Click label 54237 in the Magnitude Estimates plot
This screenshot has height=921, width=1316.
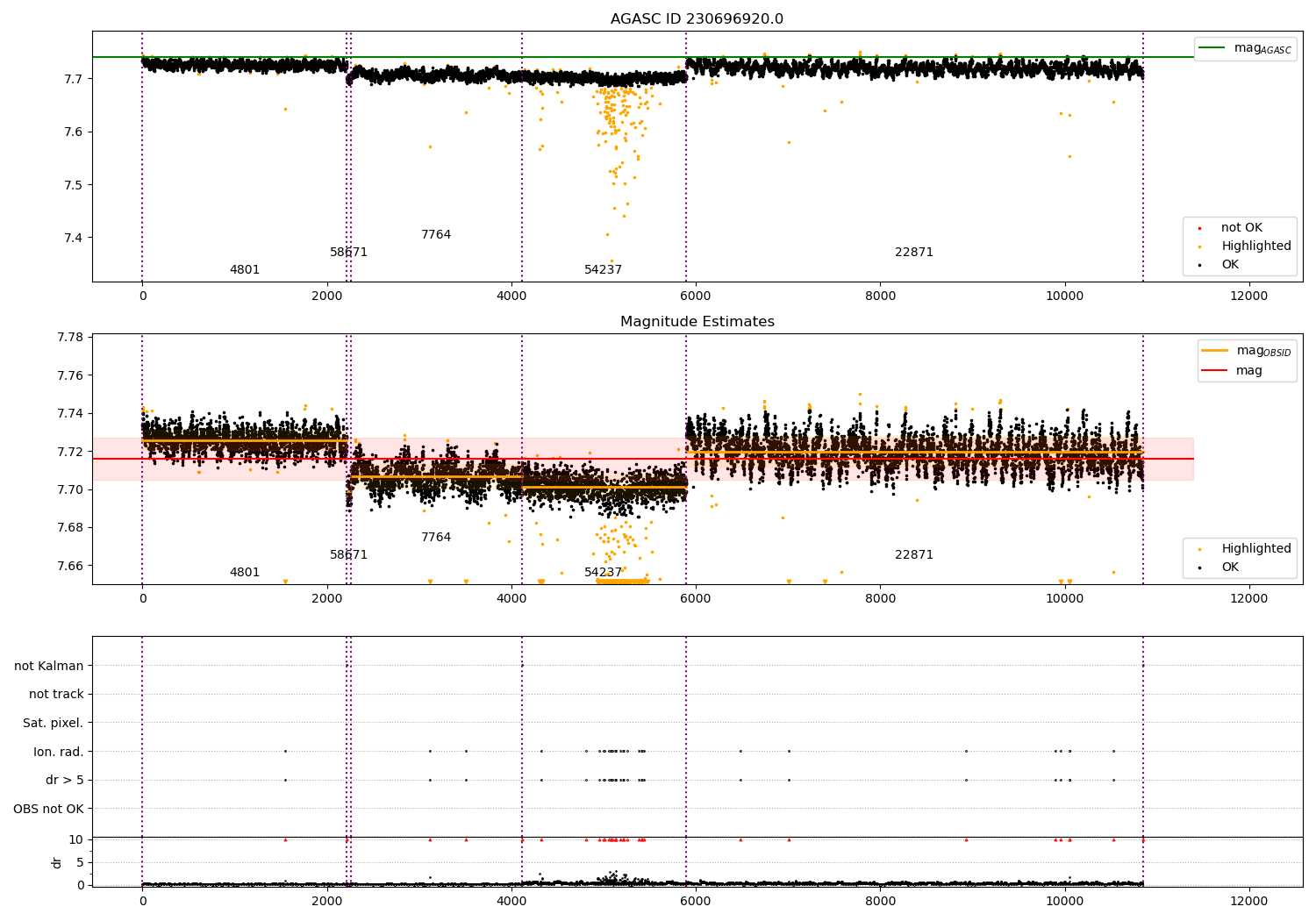coord(603,573)
